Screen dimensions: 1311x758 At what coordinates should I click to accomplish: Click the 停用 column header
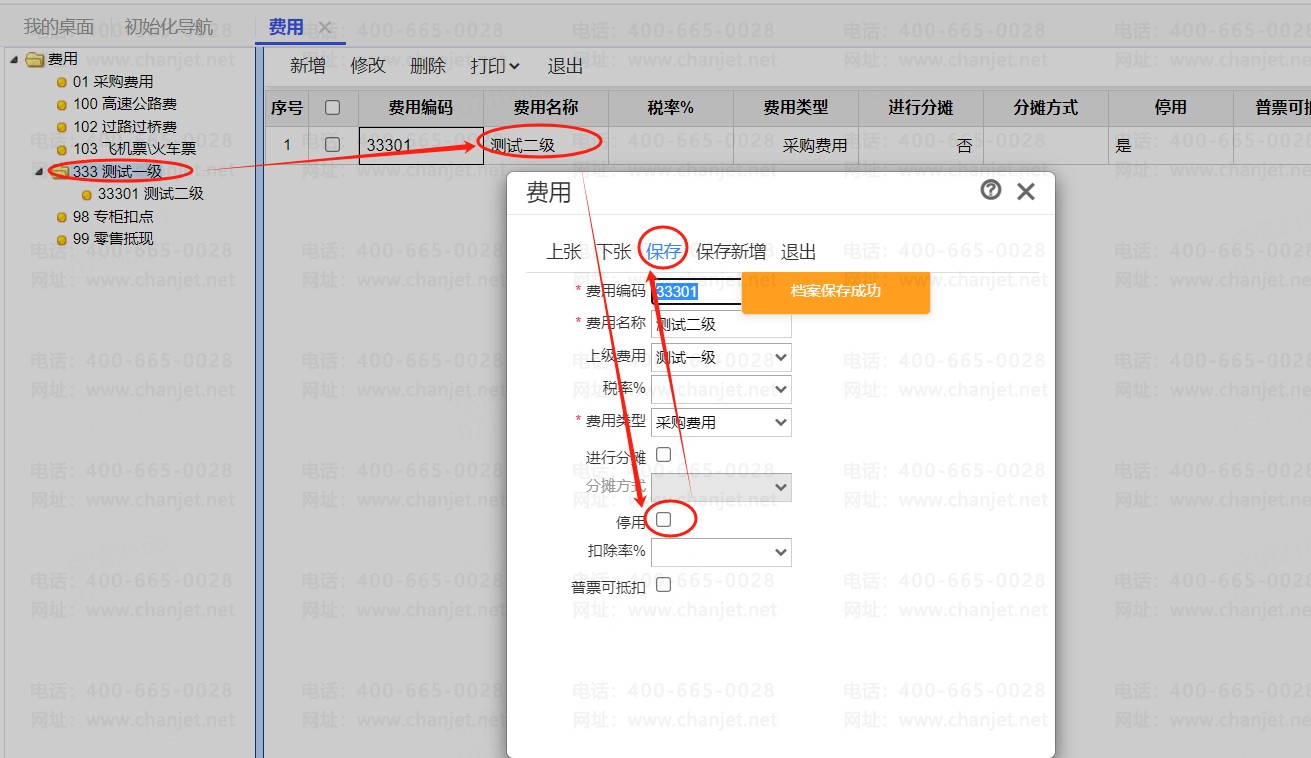tap(1171, 108)
